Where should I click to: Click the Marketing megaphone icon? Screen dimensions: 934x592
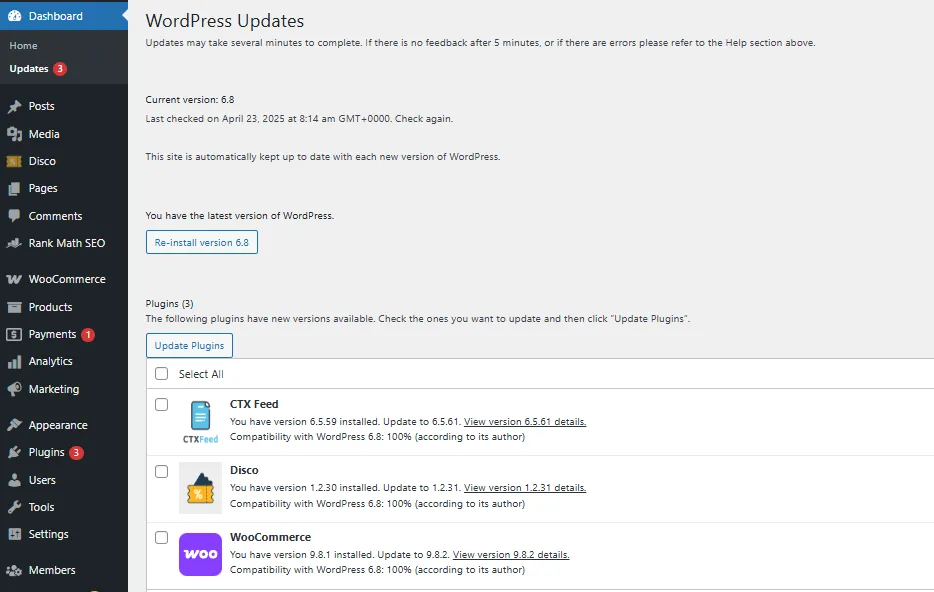click(x=14, y=389)
